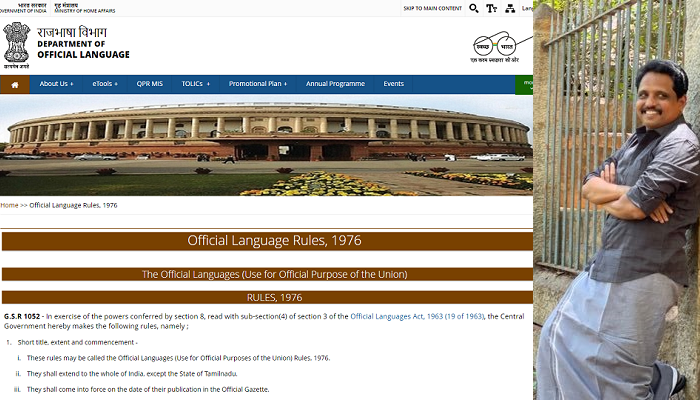Open the Events menu item

click(x=393, y=84)
